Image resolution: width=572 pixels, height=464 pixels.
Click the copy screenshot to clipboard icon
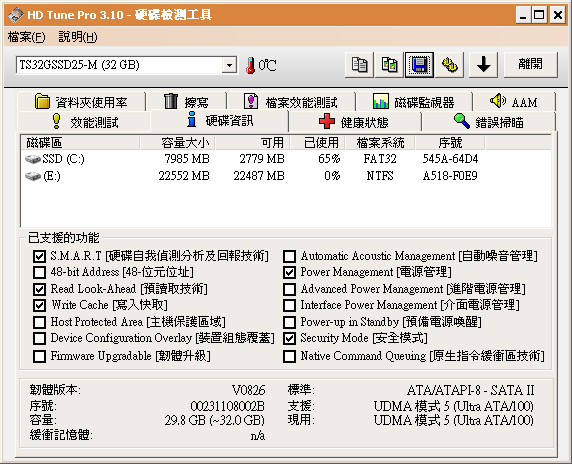(x=389, y=65)
